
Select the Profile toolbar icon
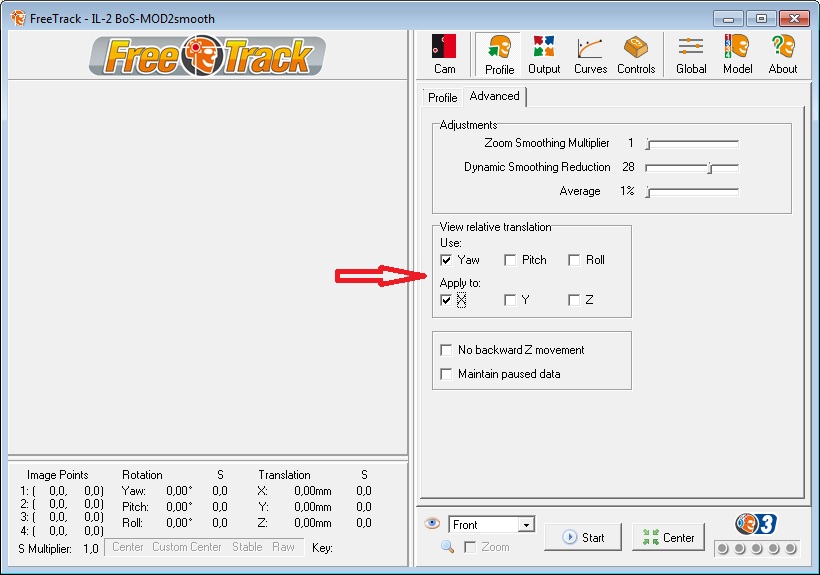point(499,54)
